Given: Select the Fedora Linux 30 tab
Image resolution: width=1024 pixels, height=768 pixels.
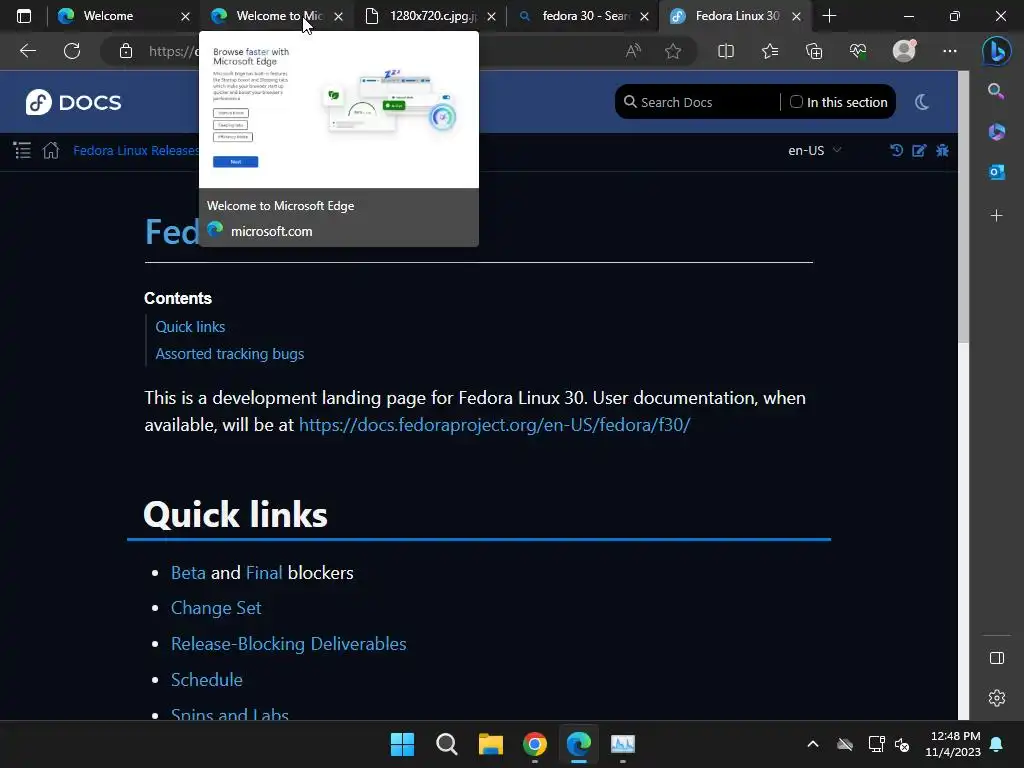Looking at the screenshot, I should [737, 16].
